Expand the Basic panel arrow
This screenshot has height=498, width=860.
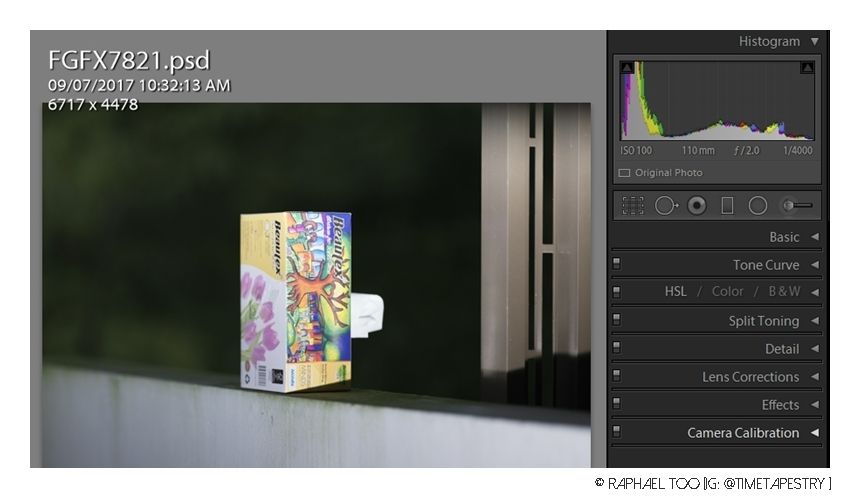[x=815, y=237]
